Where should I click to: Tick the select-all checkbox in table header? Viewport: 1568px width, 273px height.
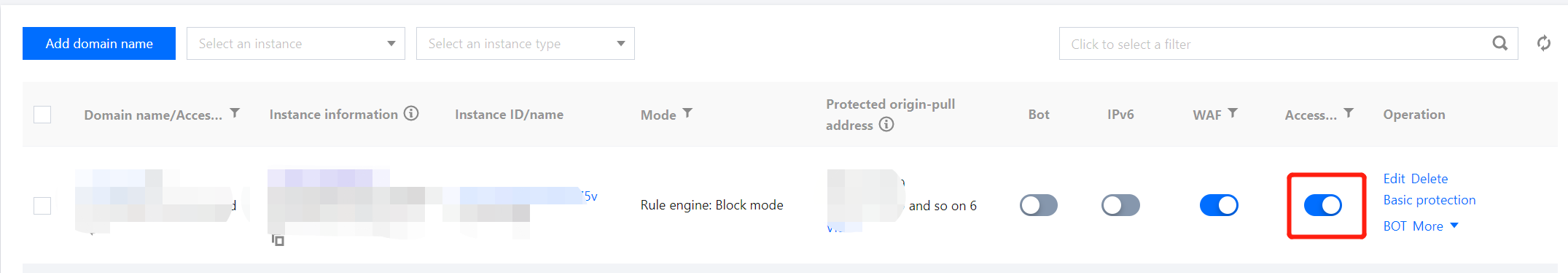coord(42,115)
